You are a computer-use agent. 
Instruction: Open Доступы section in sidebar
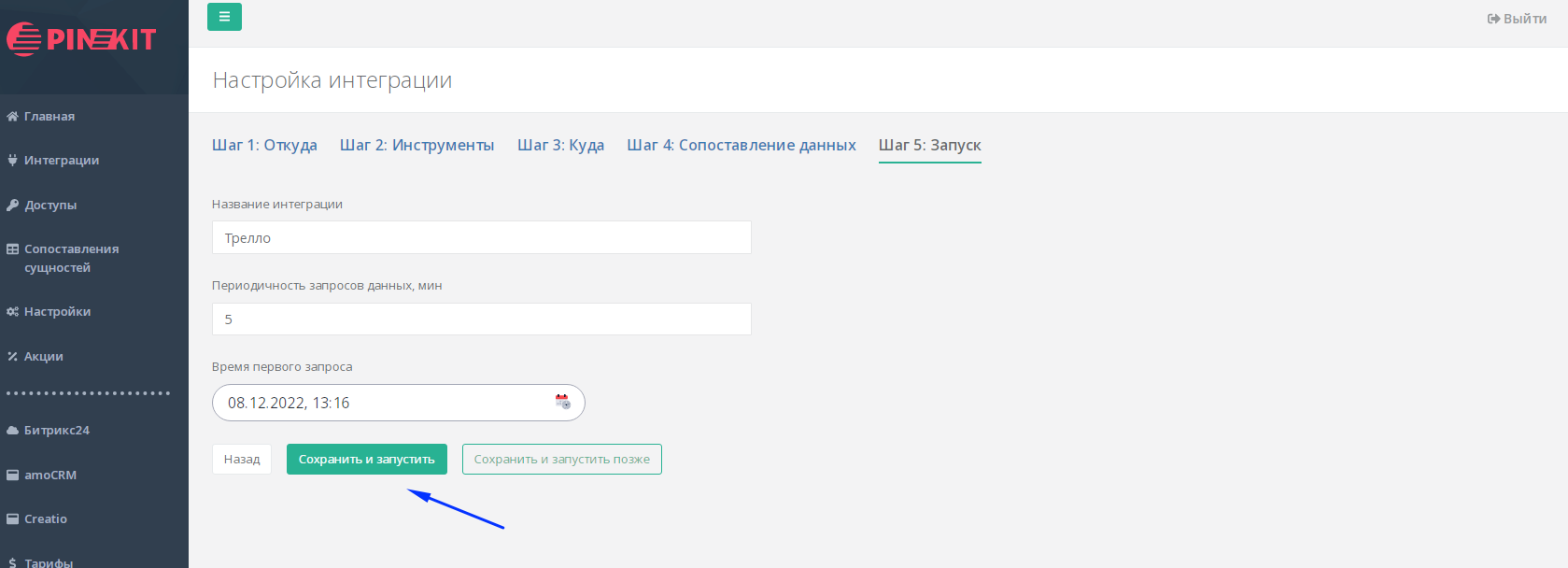coord(50,206)
